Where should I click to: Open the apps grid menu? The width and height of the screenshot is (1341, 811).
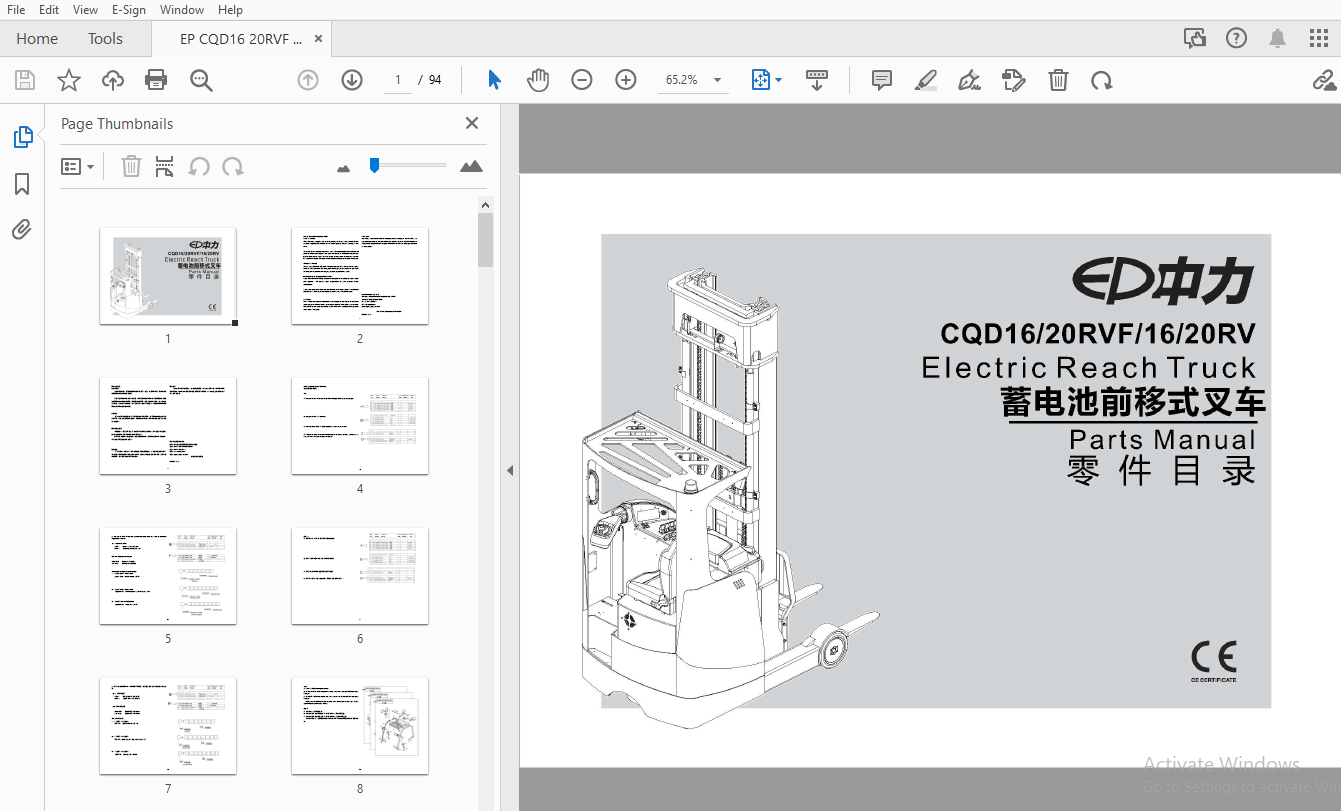pos(1319,39)
